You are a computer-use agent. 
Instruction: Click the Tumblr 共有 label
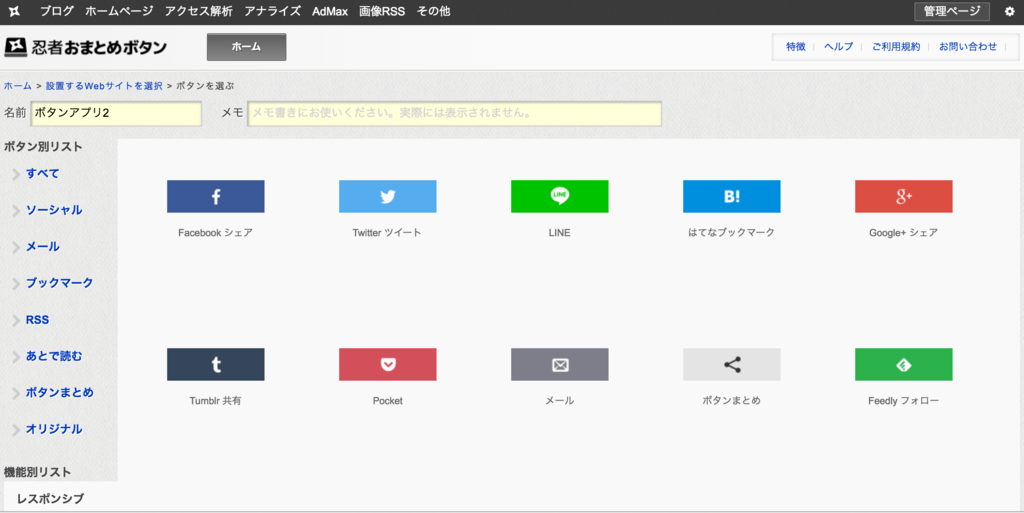(216, 401)
